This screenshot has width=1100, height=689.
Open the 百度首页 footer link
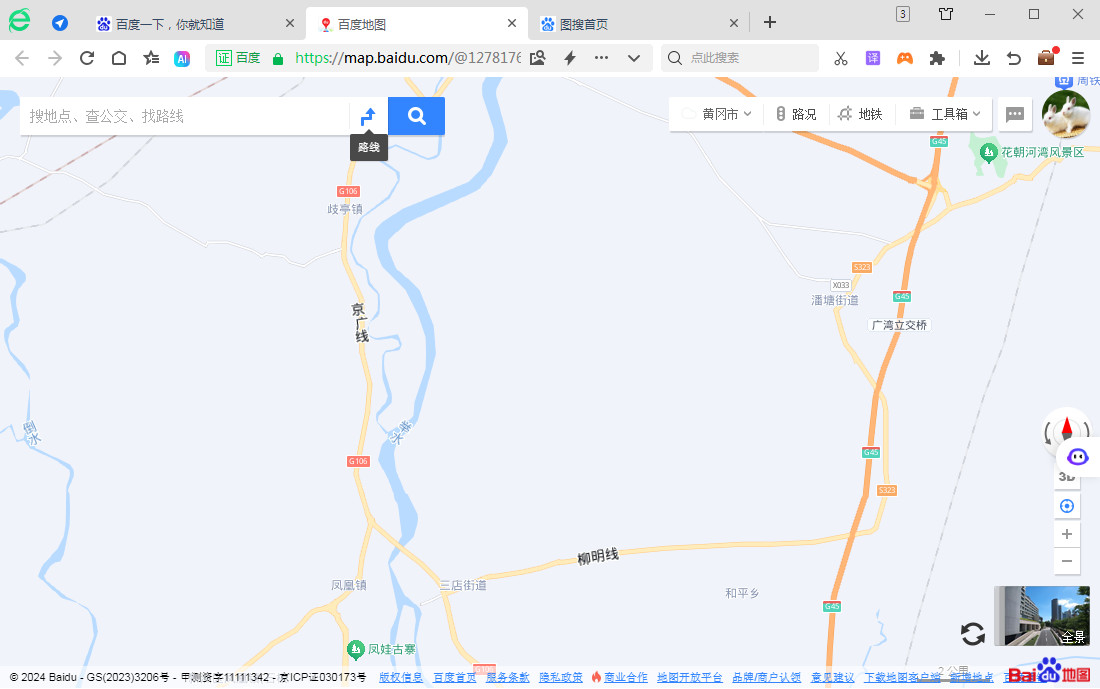pyautogui.click(x=455, y=677)
